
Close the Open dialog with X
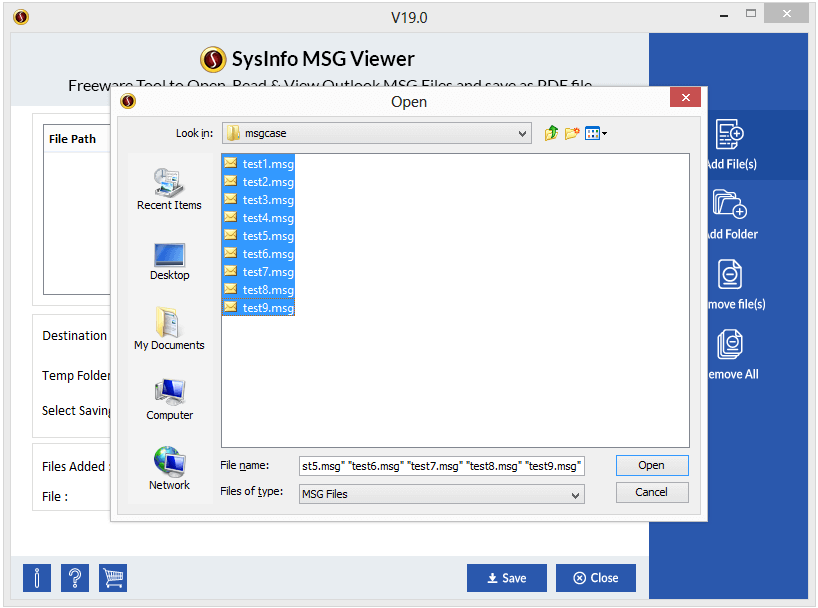[685, 97]
